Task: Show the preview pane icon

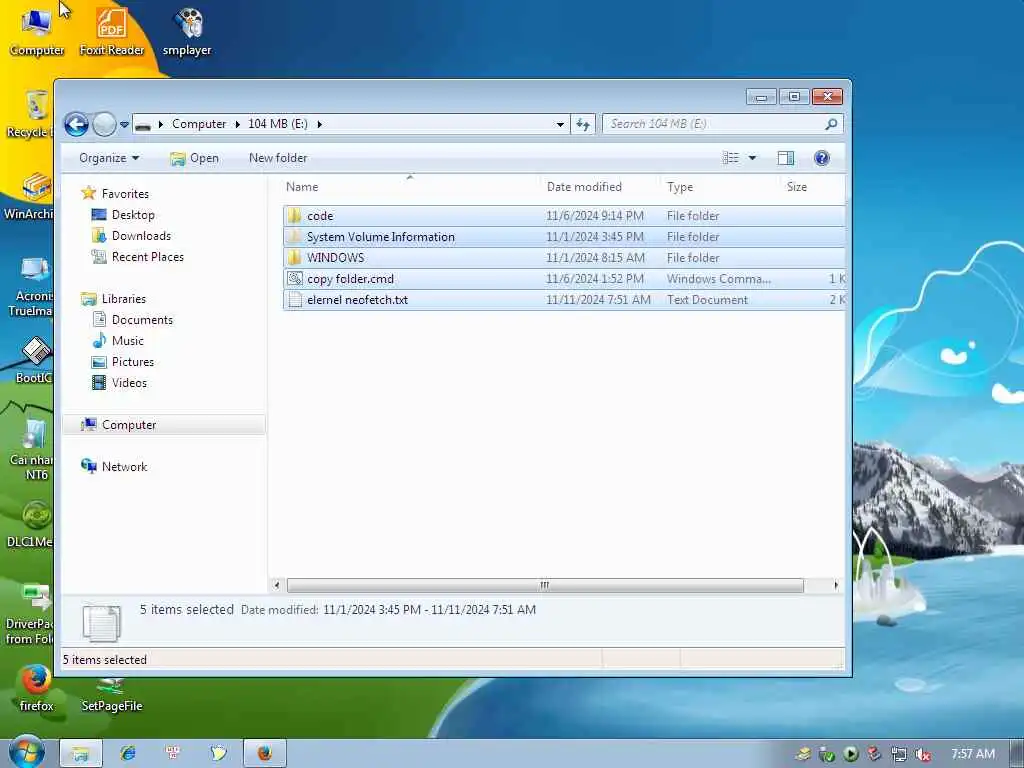Action: [786, 158]
